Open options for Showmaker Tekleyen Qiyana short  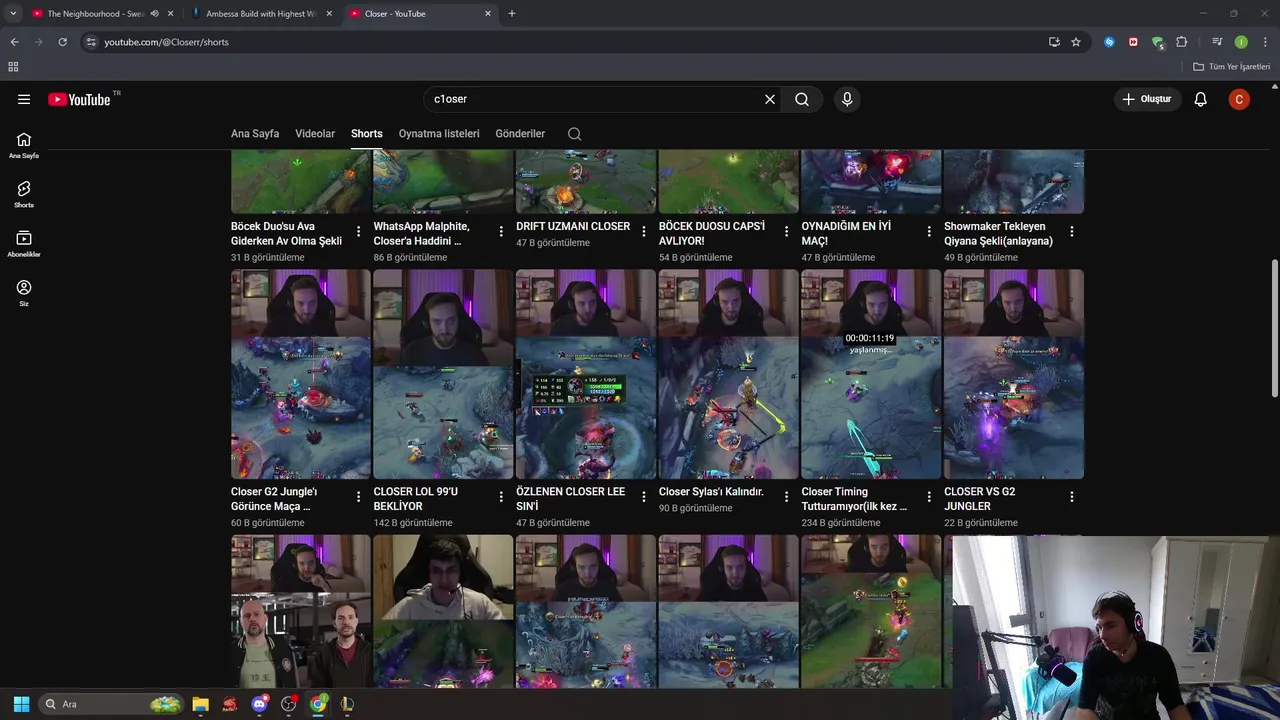point(1071,232)
